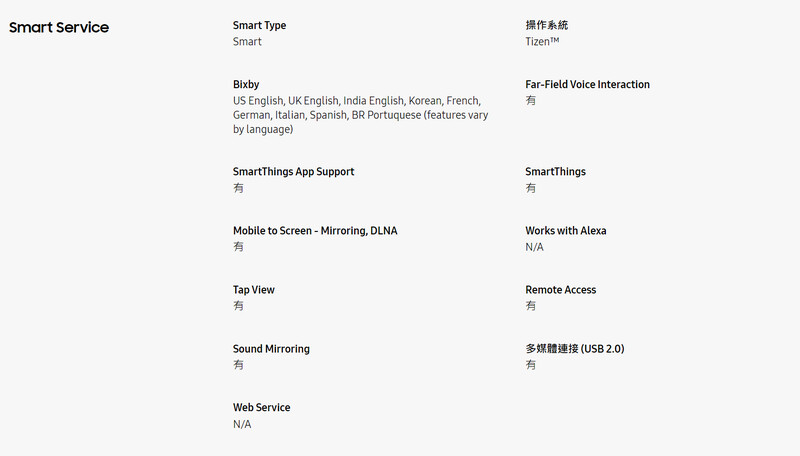Click the 多媒體連接 (USB 2.0) label

coord(574,349)
